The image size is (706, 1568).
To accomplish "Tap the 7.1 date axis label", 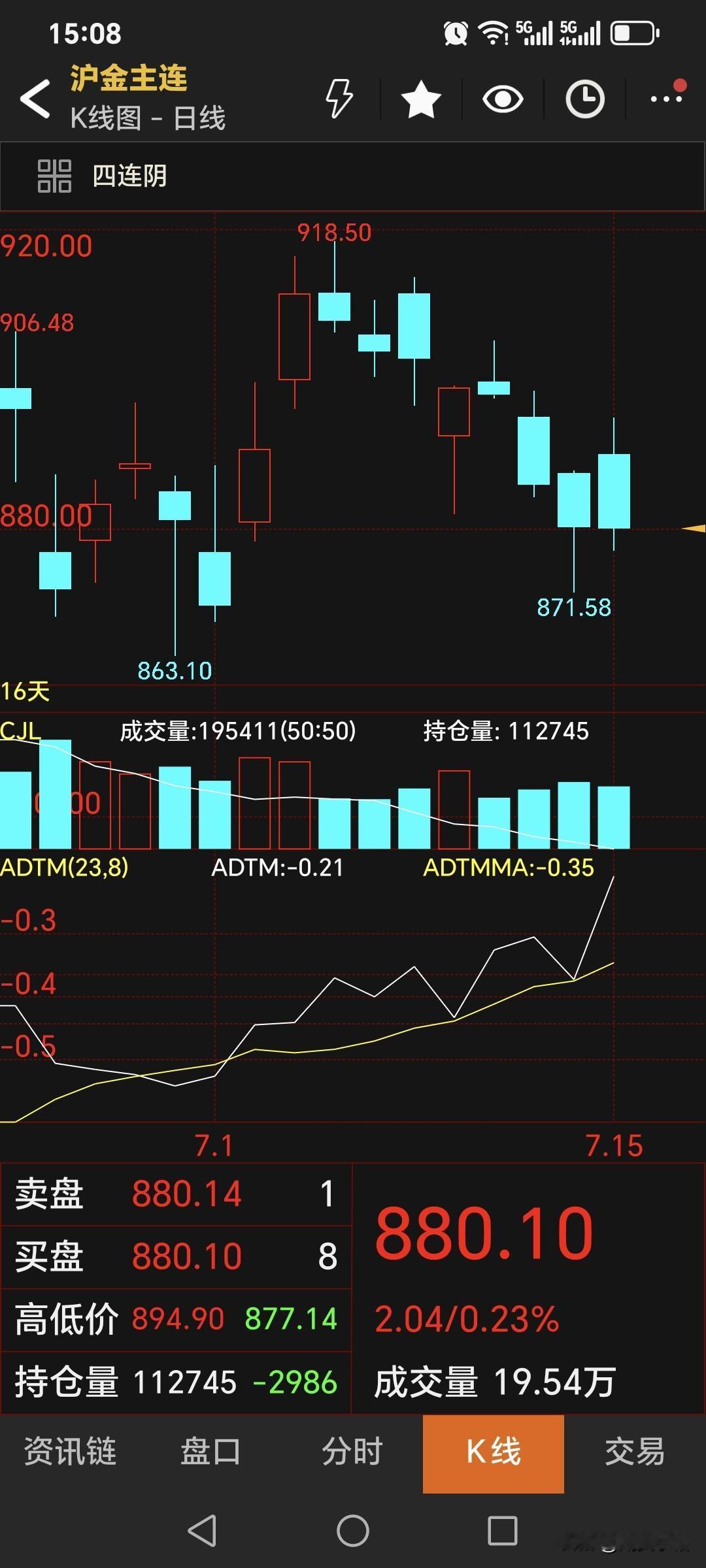I will click(214, 1146).
